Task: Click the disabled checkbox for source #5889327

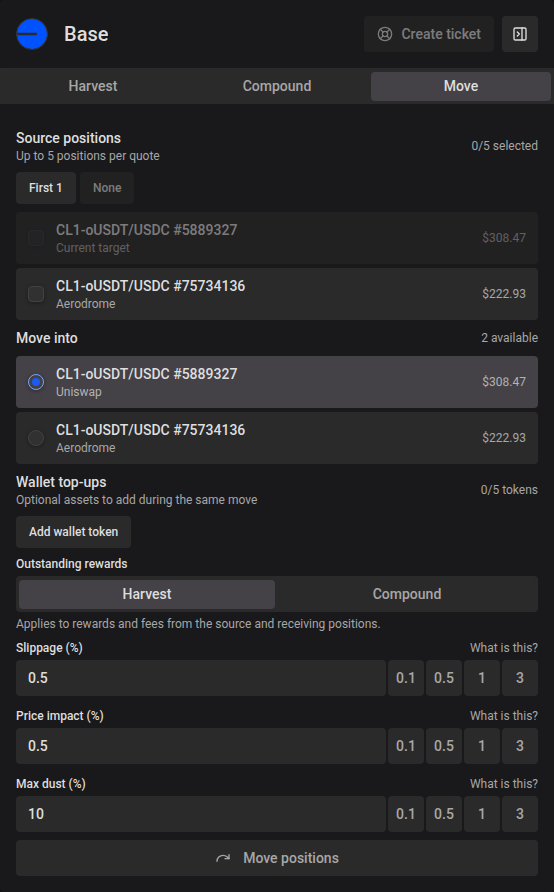Action: pyautogui.click(x=36, y=238)
